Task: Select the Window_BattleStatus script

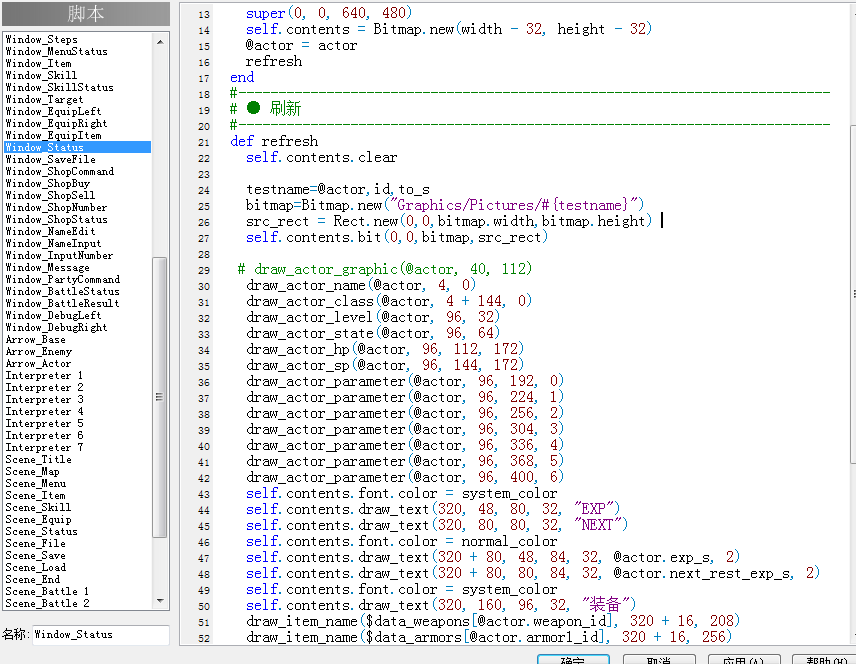Action: tap(62, 292)
